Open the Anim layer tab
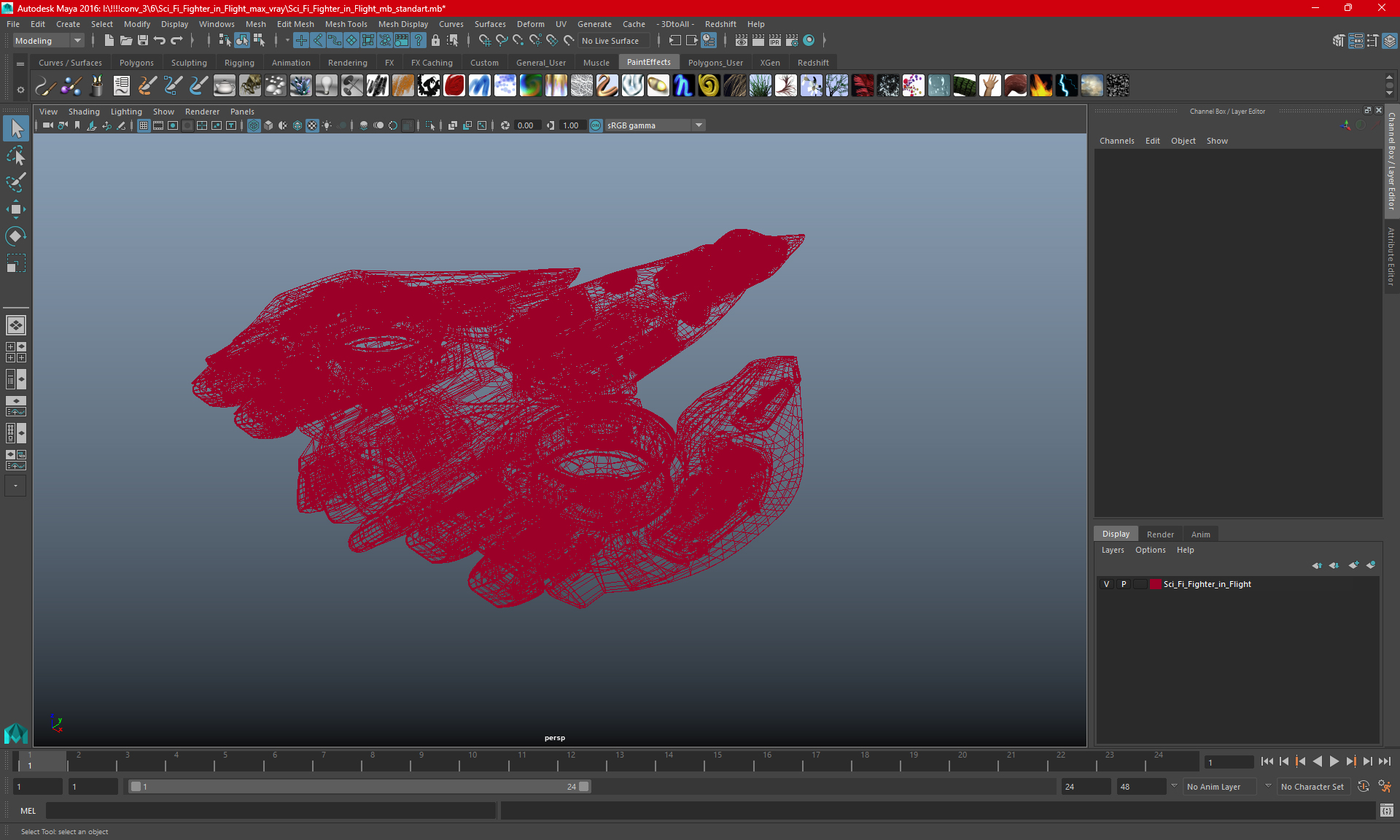The height and width of the screenshot is (840, 1400). tap(1200, 534)
